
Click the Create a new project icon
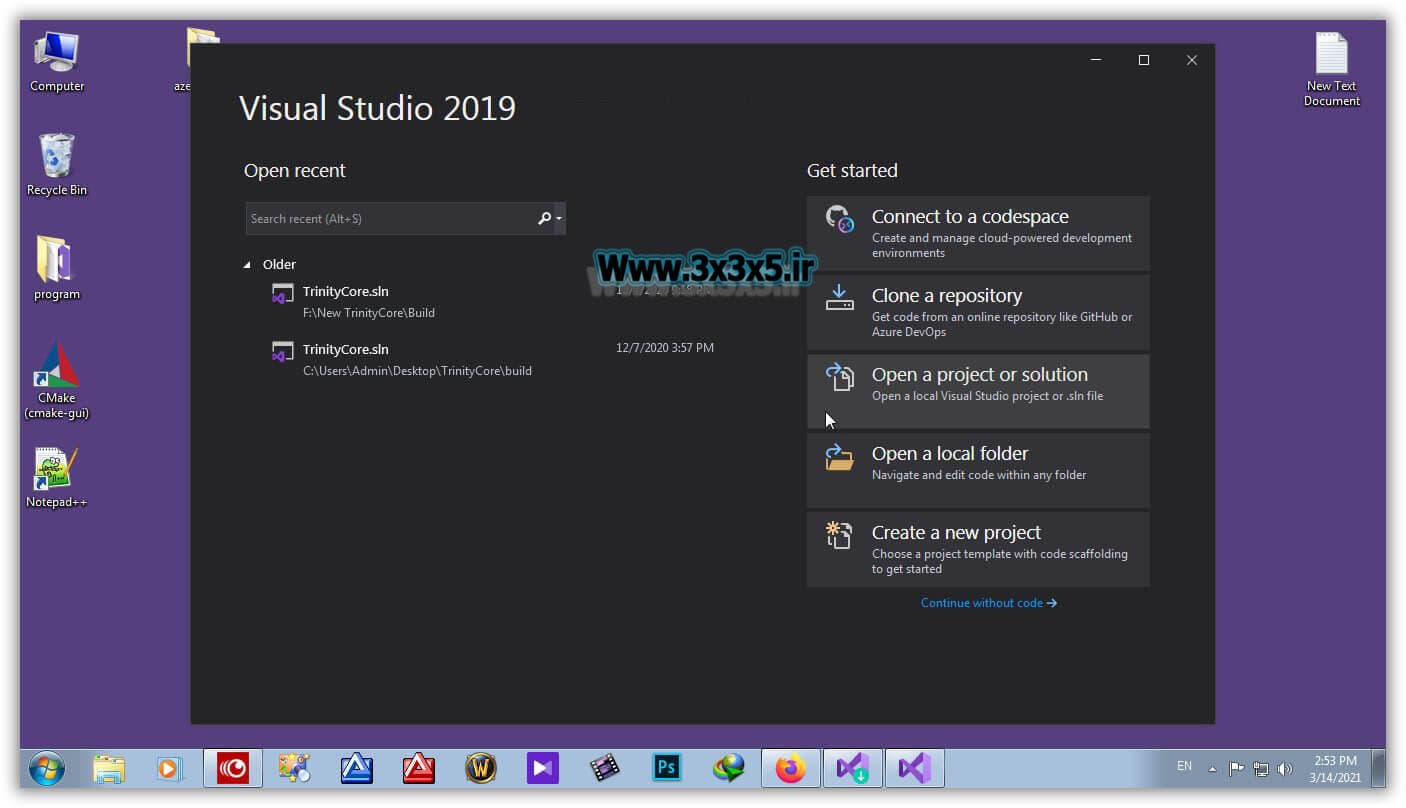[x=838, y=535]
